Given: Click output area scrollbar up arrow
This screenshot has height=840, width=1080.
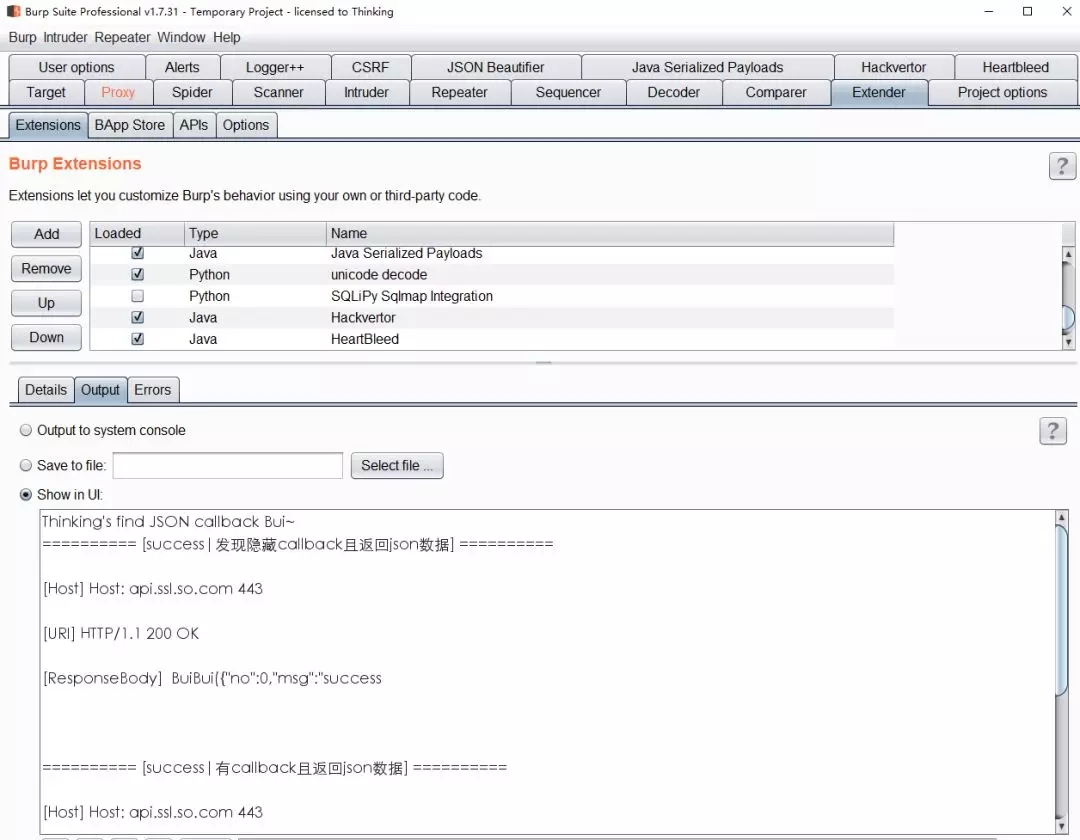Looking at the screenshot, I should point(1061,517).
